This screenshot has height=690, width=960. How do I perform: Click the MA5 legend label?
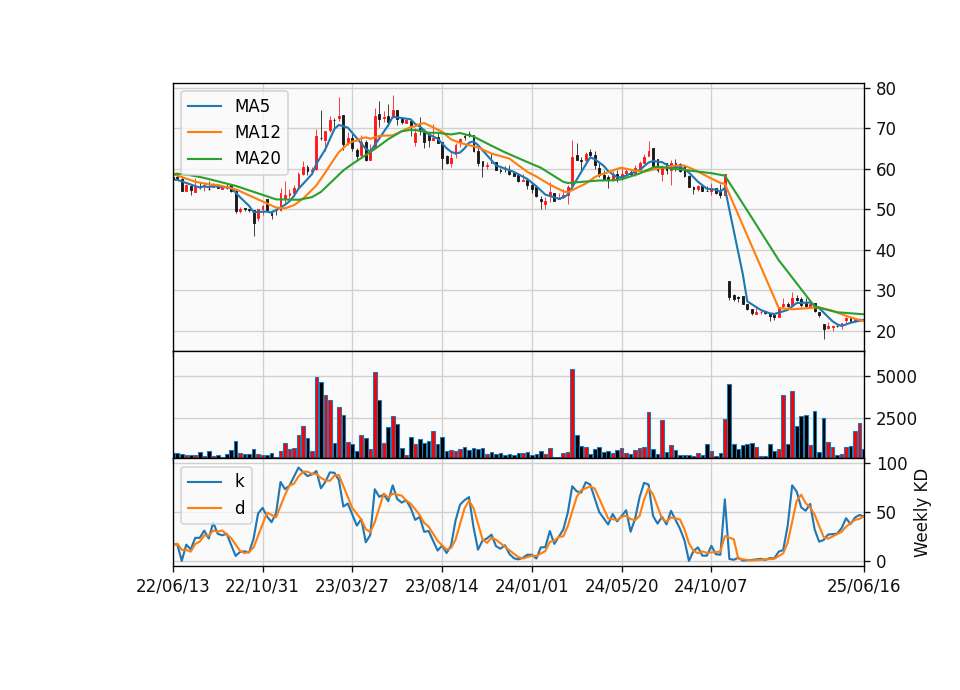tap(252, 106)
